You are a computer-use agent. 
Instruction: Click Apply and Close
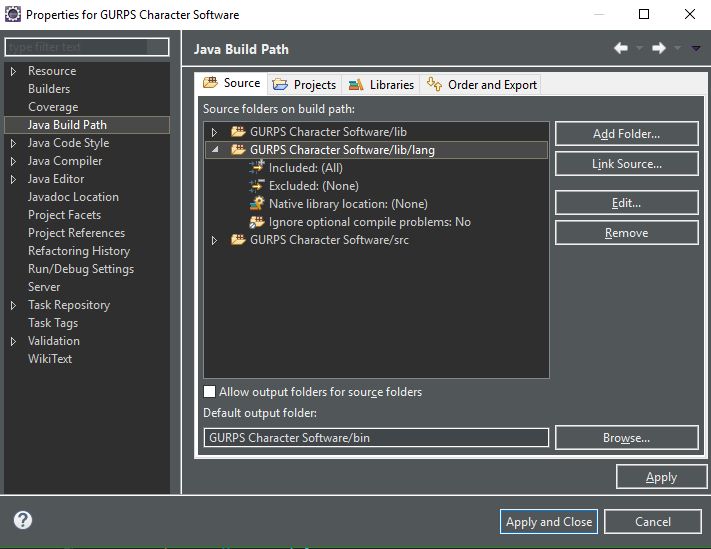pyautogui.click(x=549, y=521)
